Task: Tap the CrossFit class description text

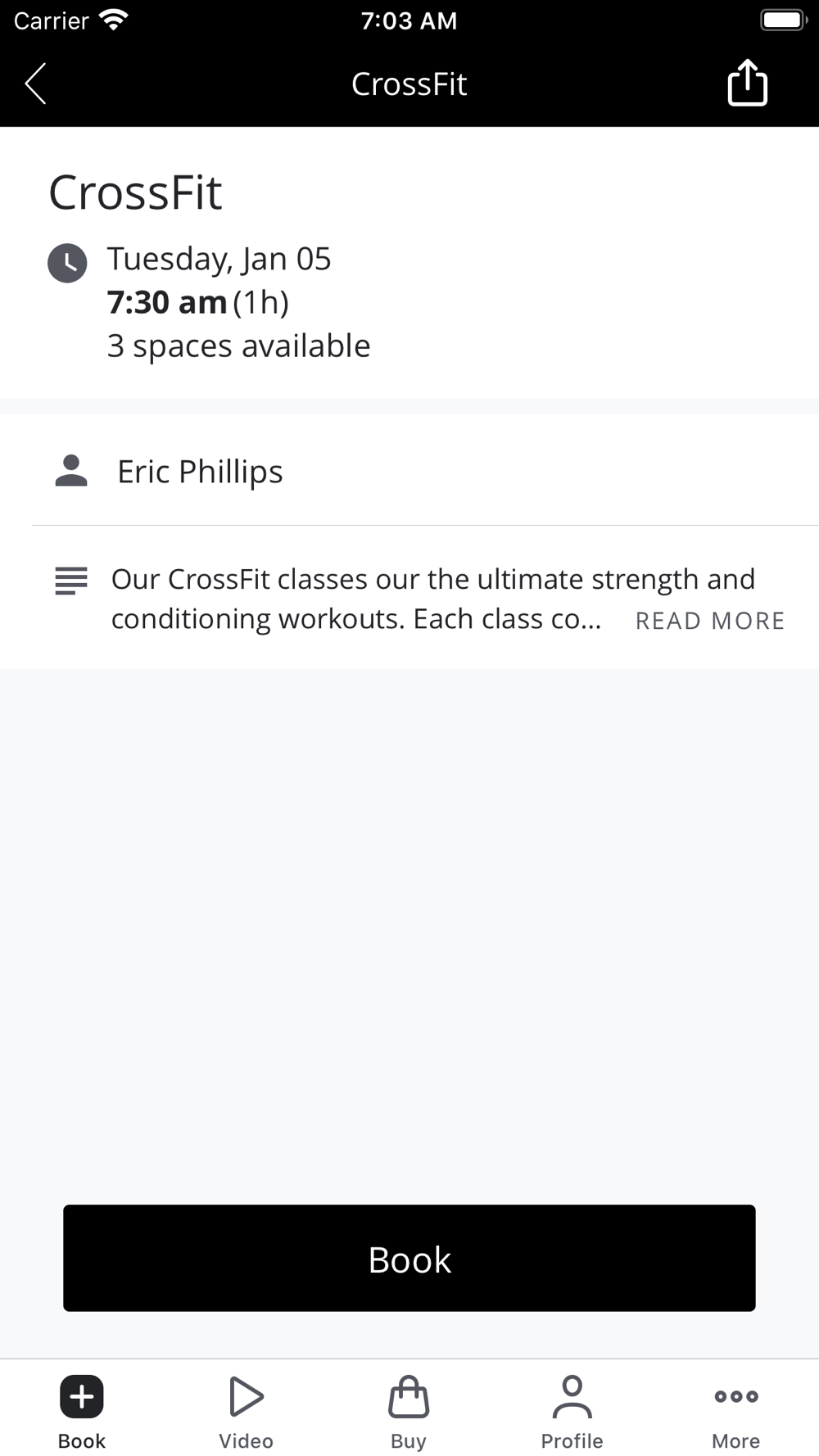Action: (433, 599)
